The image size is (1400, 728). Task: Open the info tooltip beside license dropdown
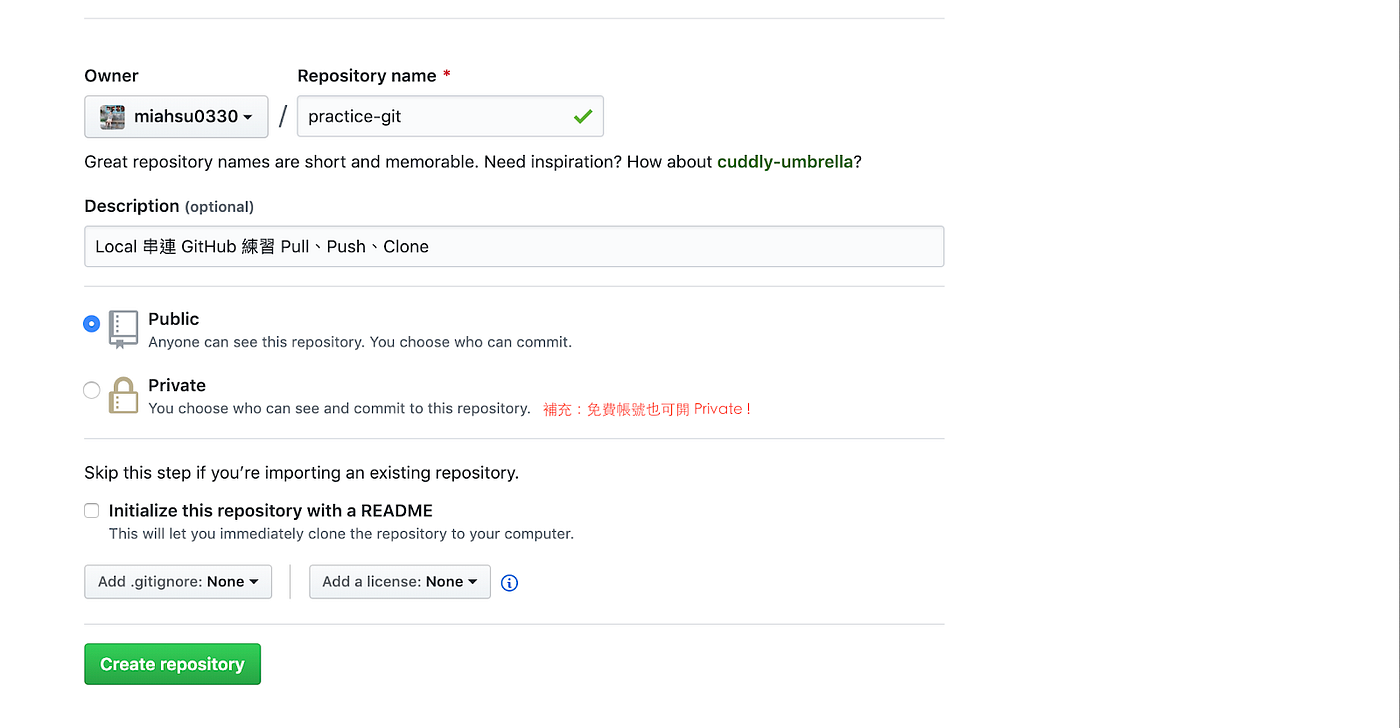coord(509,582)
